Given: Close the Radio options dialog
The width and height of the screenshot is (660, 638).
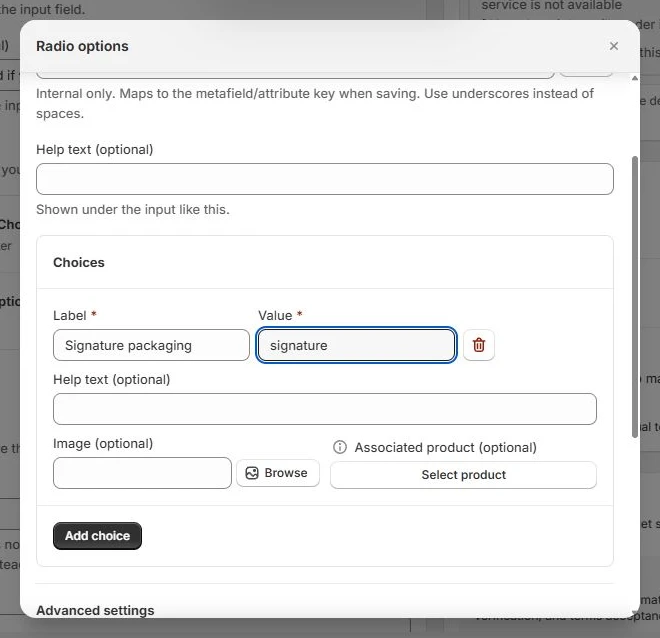Looking at the screenshot, I should click(x=614, y=46).
